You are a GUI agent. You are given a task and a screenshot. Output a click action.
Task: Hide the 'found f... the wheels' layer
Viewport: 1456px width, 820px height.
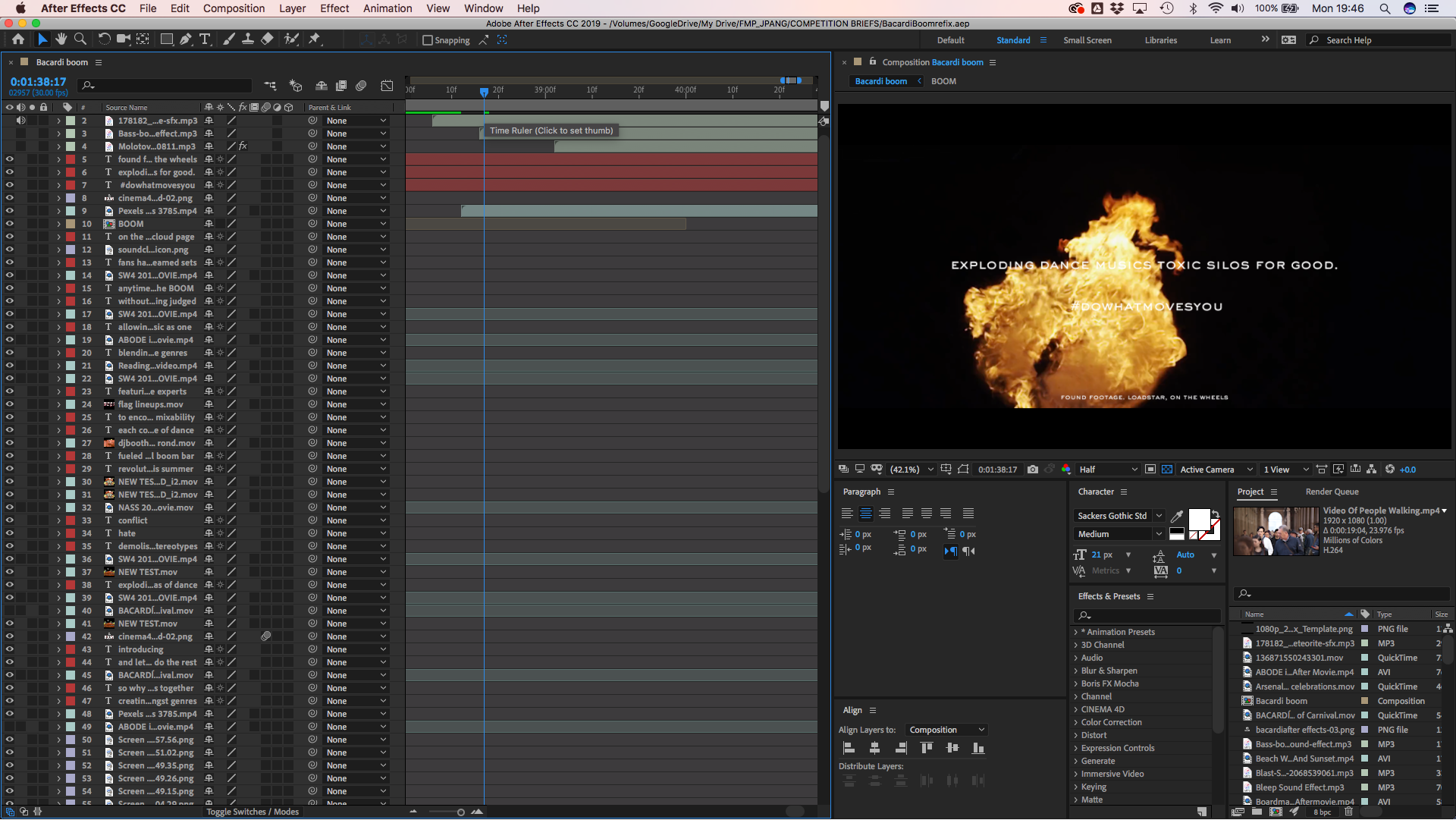click(10, 159)
